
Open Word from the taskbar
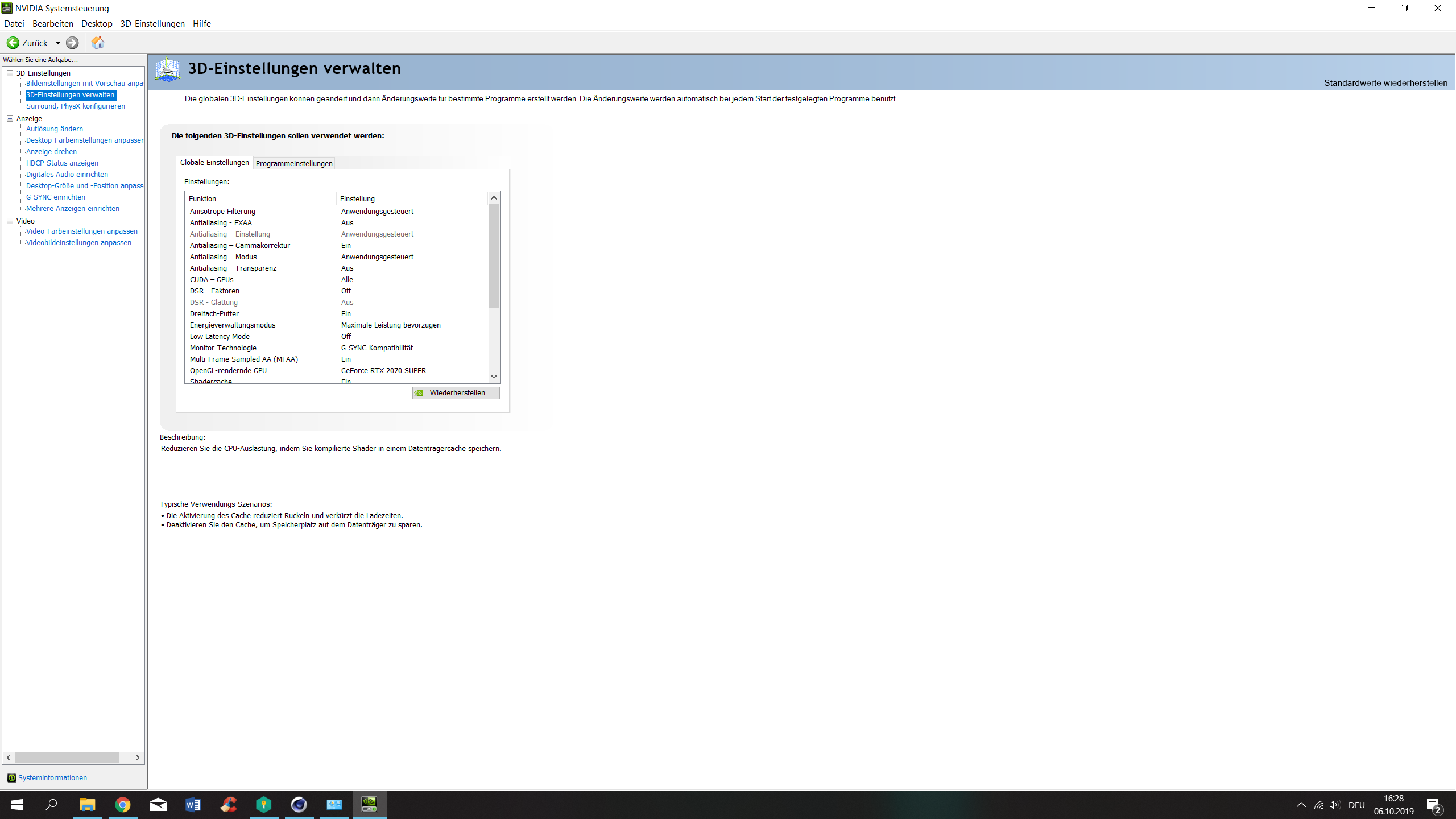point(193,805)
